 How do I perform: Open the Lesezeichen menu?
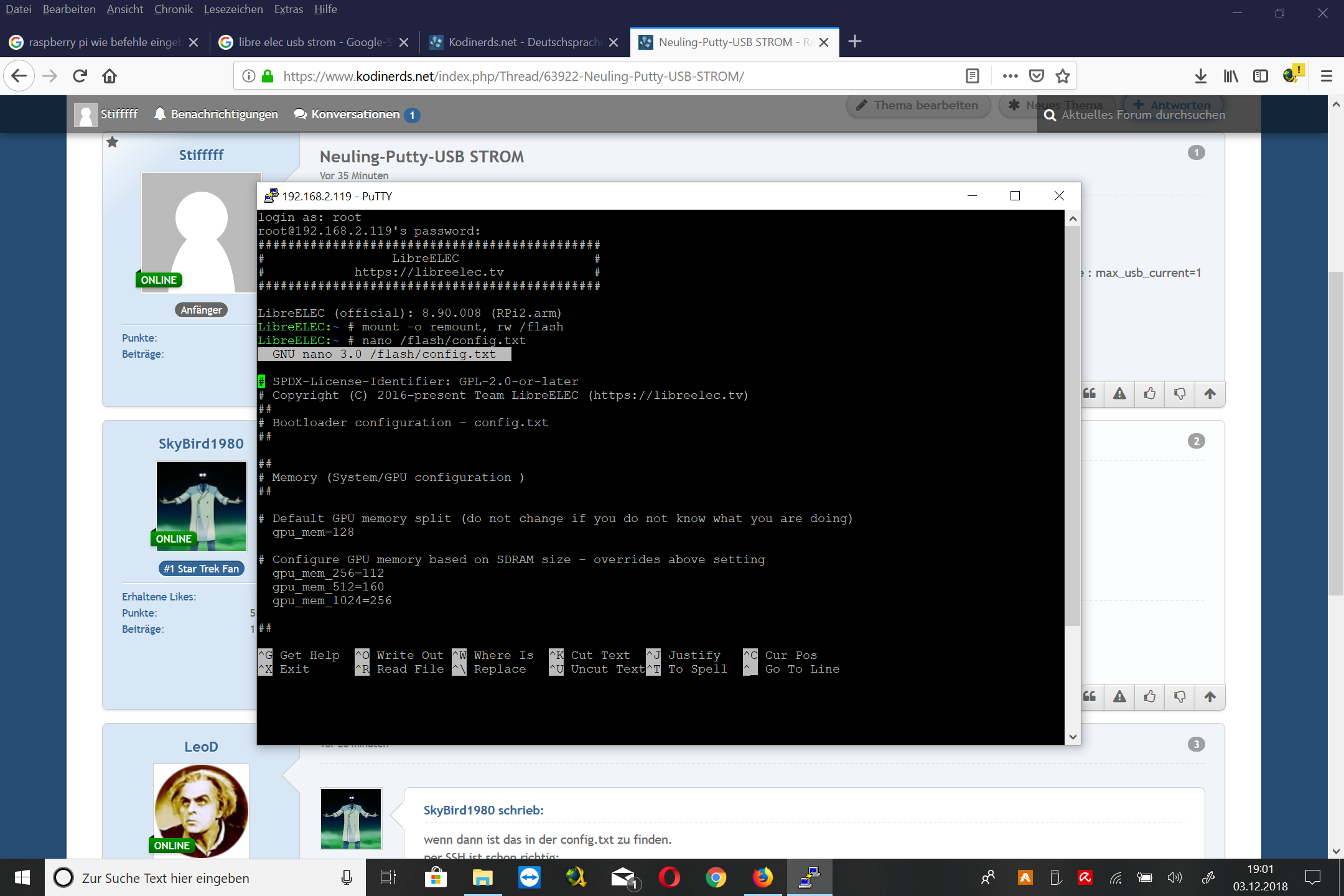pos(233,9)
